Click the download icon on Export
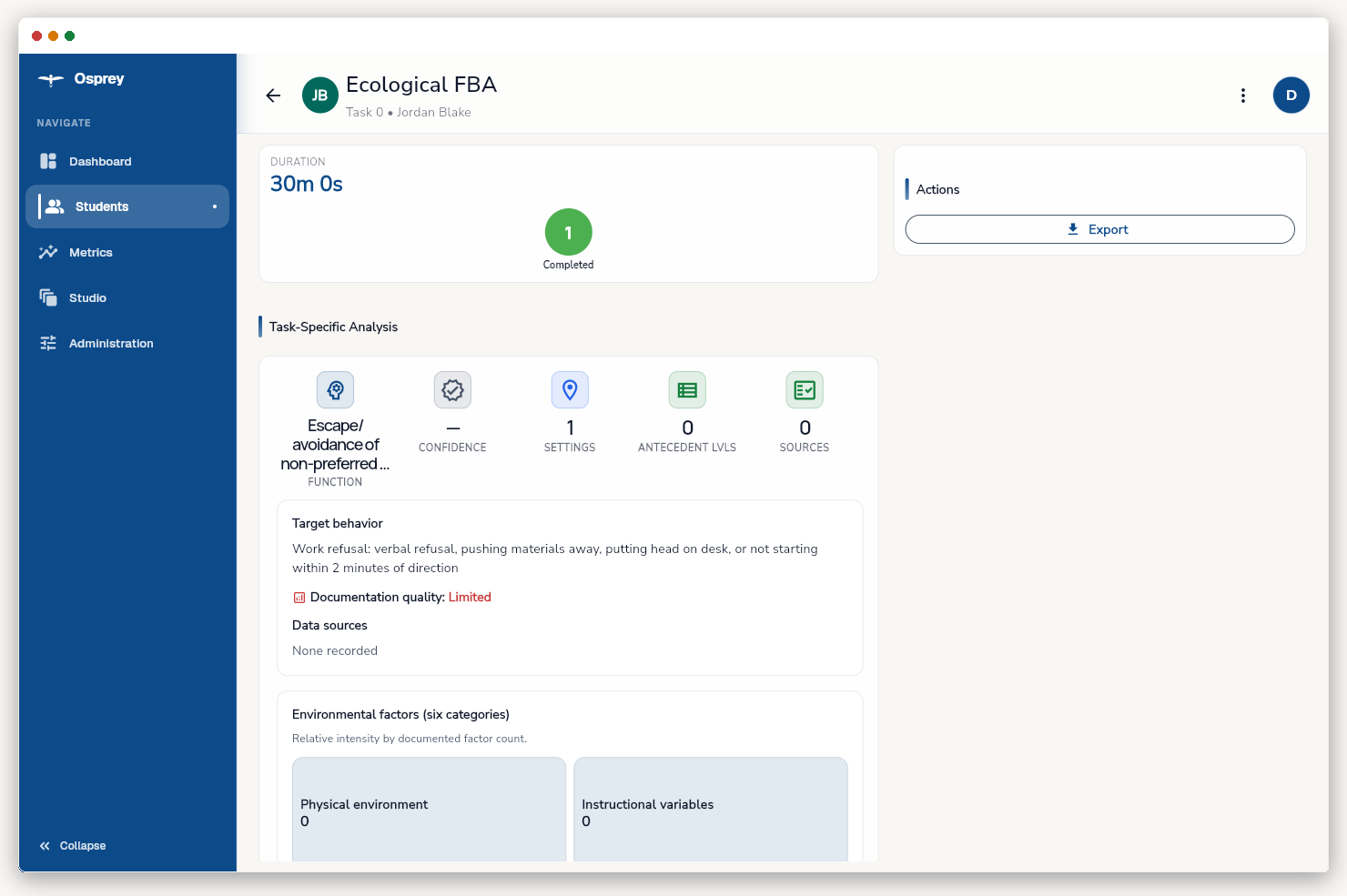Image resolution: width=1347 pixels, height=896 pixels. point(1073,229)
